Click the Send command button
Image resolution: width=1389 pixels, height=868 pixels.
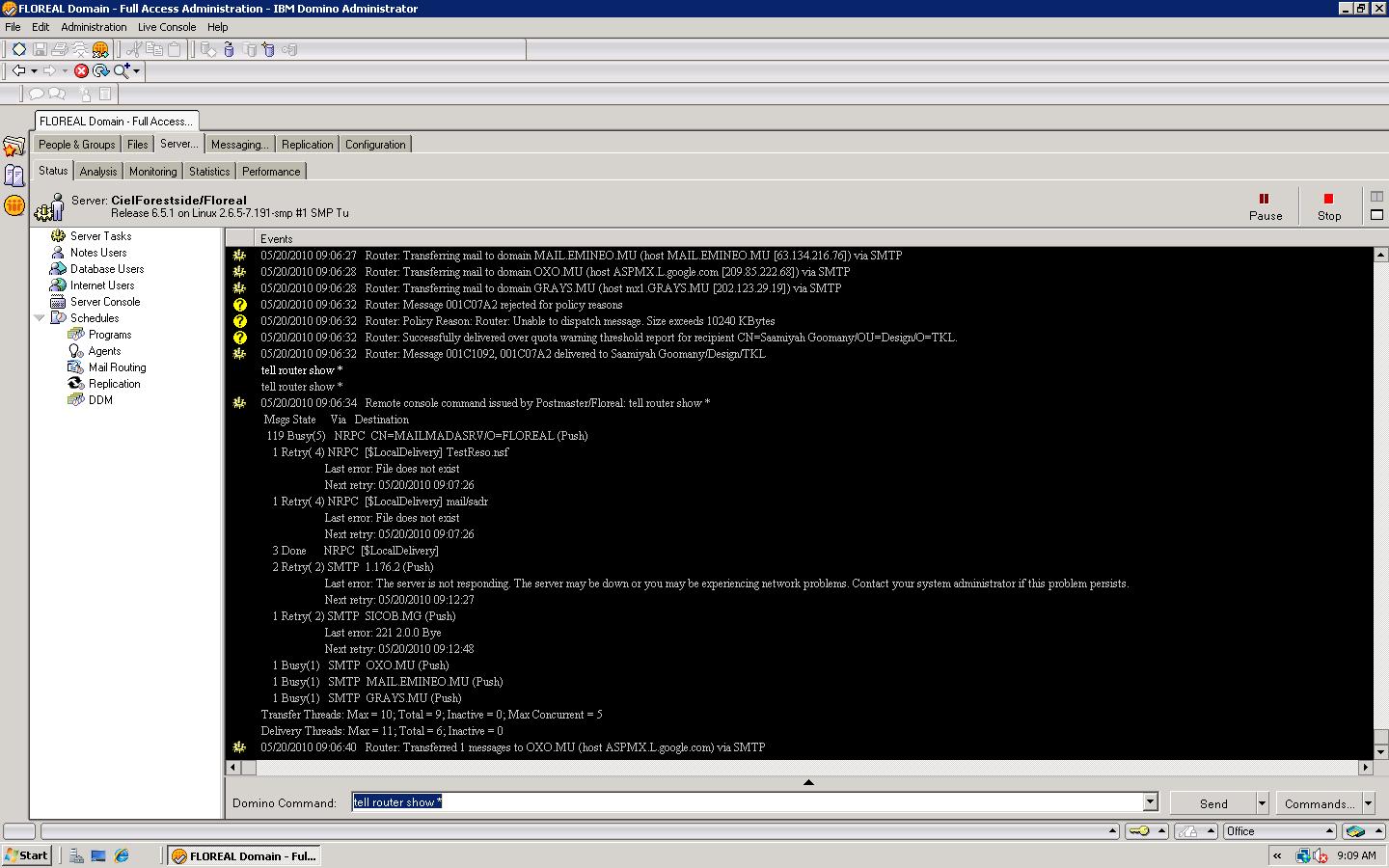(1213, 803)
